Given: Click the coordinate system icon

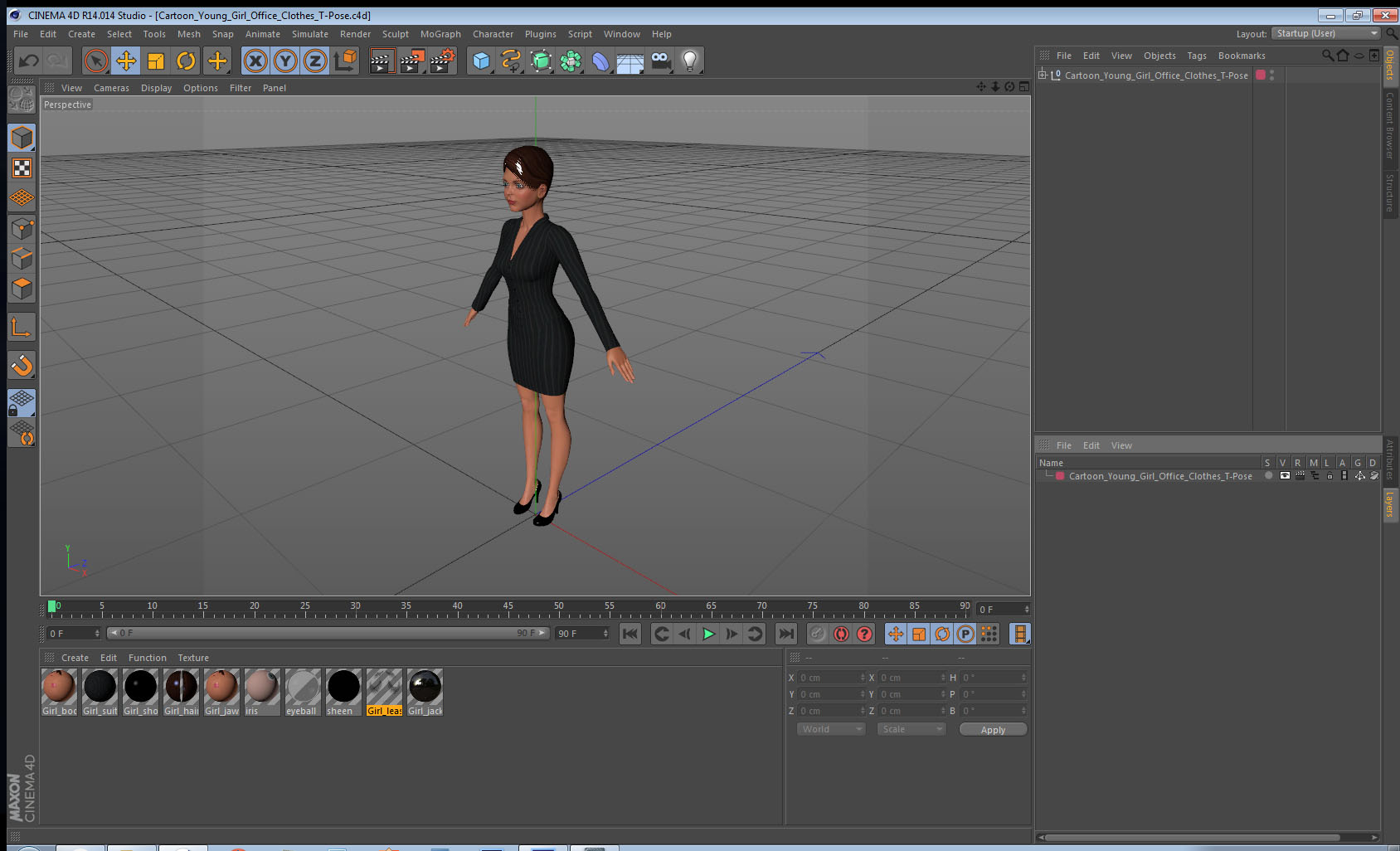Looking at the screenshot, I should coord(345,61).
